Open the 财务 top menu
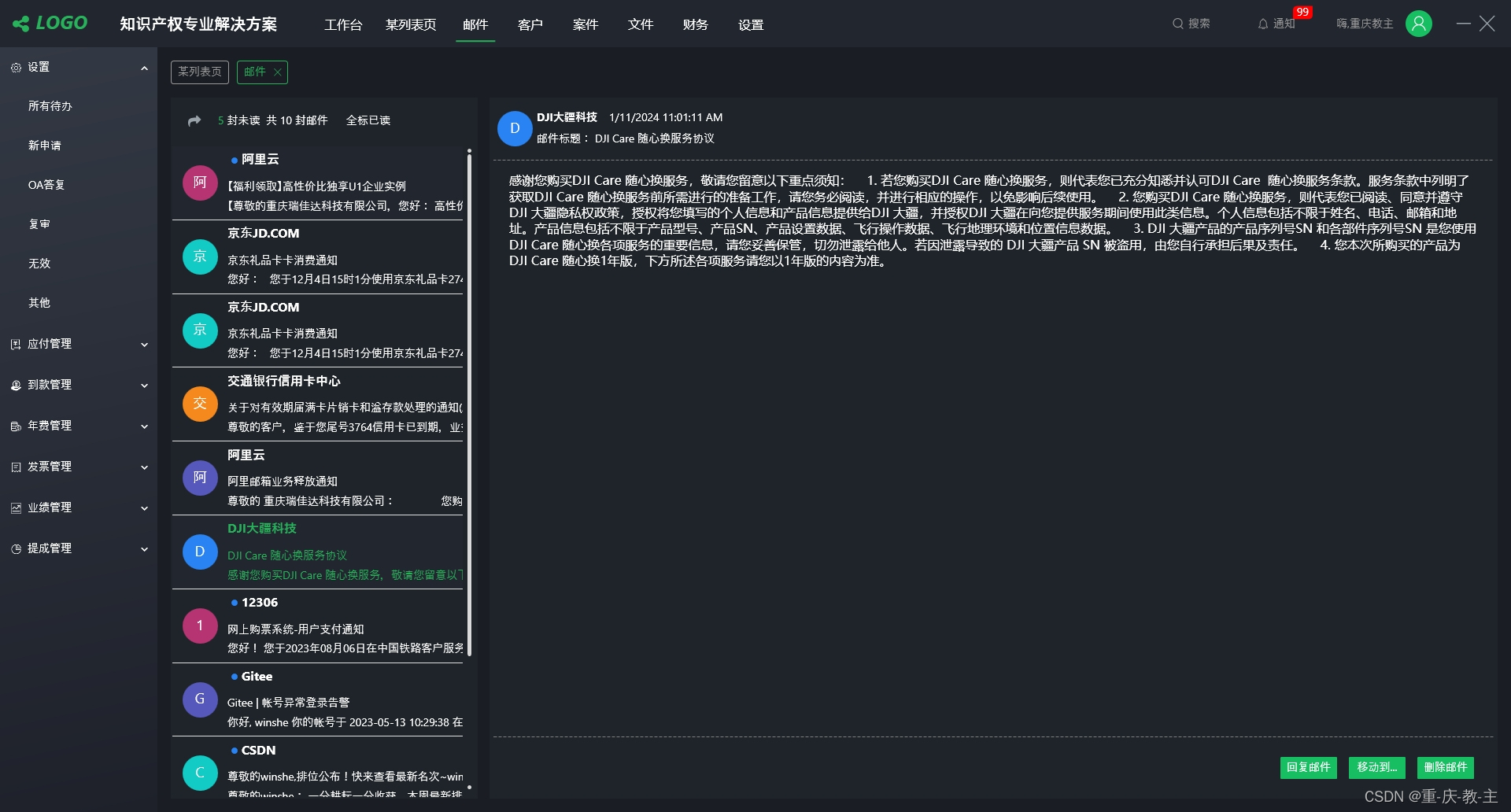1511x812 pixels. (696, 25)
